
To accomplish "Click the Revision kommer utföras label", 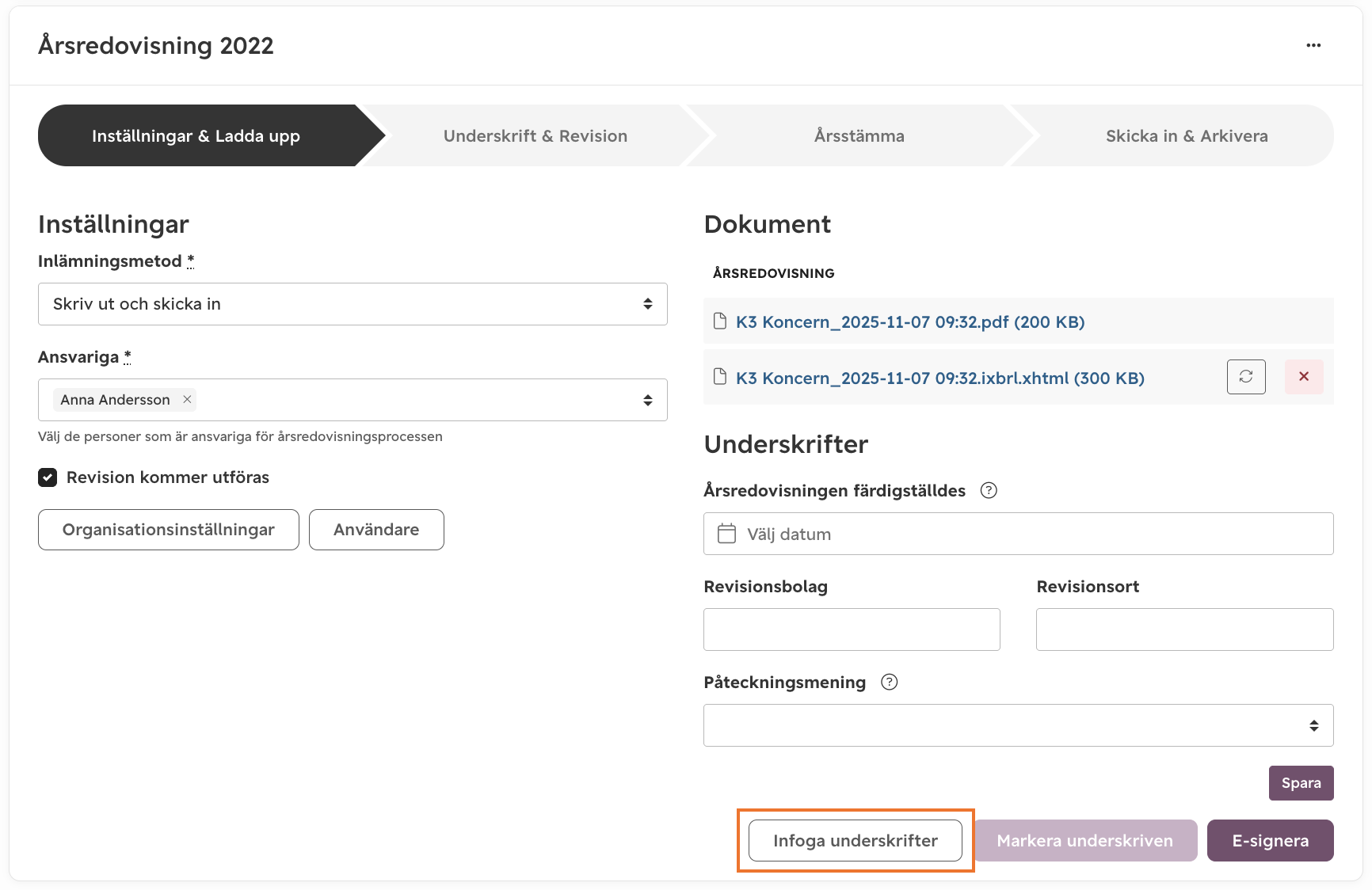I will pyautogui.click(x=168, y=477).
